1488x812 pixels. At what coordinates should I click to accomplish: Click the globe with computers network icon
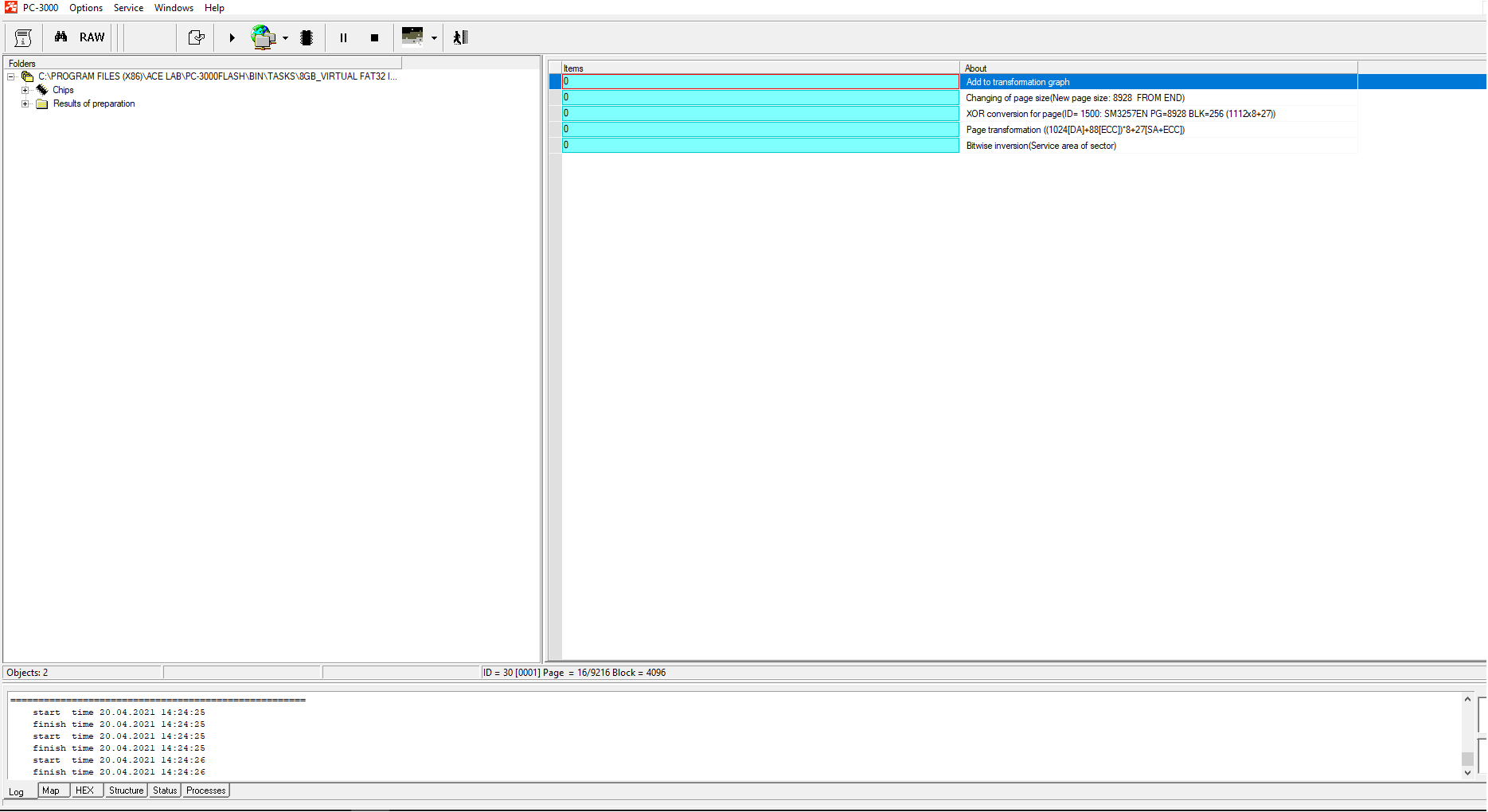click(263, 37)
